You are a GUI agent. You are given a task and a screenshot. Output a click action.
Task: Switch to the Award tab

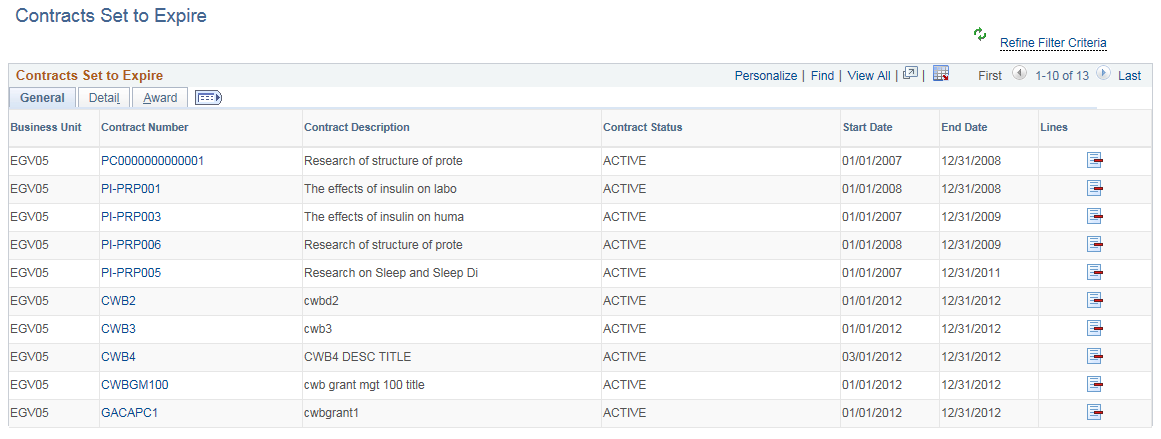[x=160, y=98]
